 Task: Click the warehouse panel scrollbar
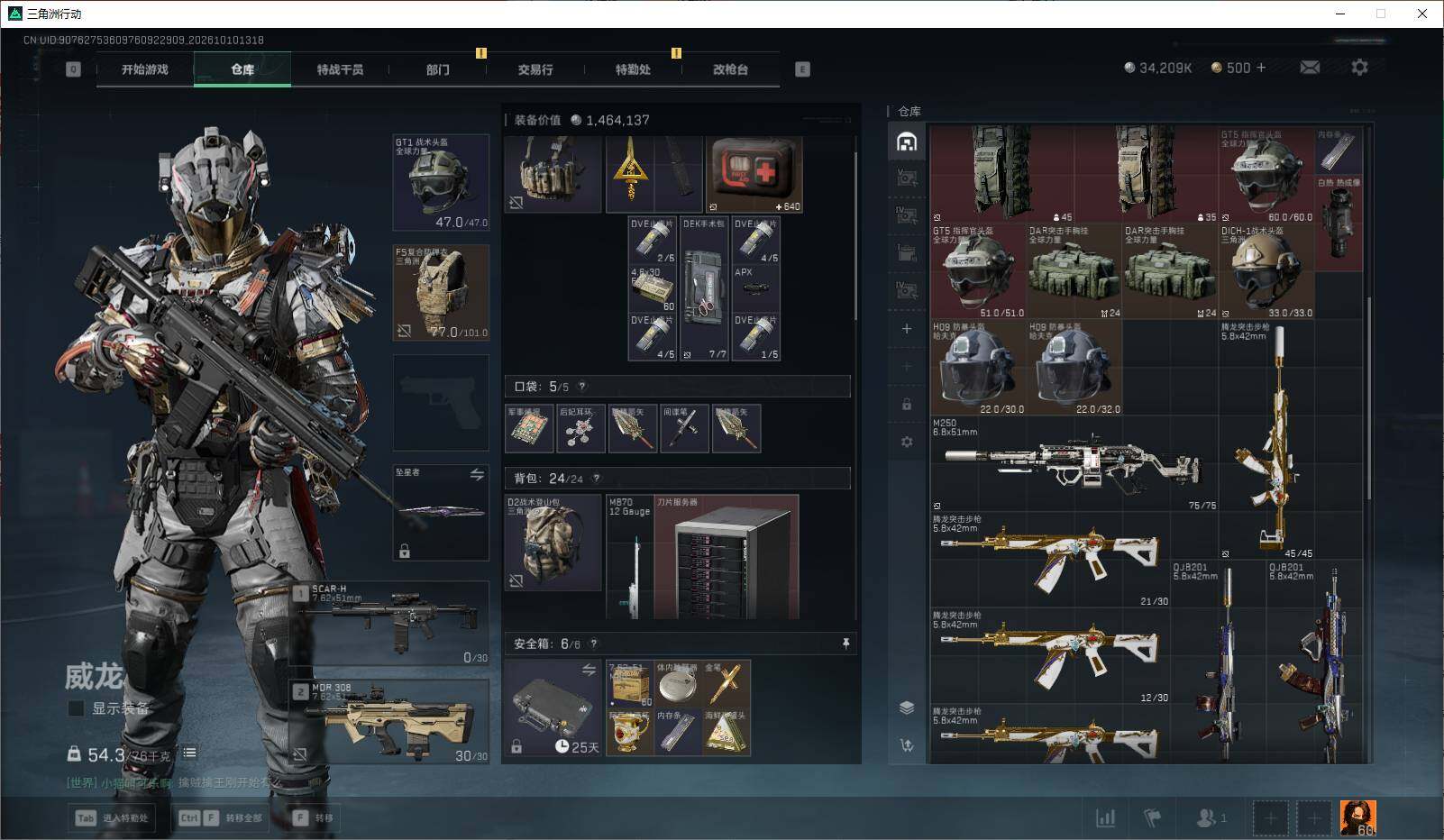(1367, 397)
